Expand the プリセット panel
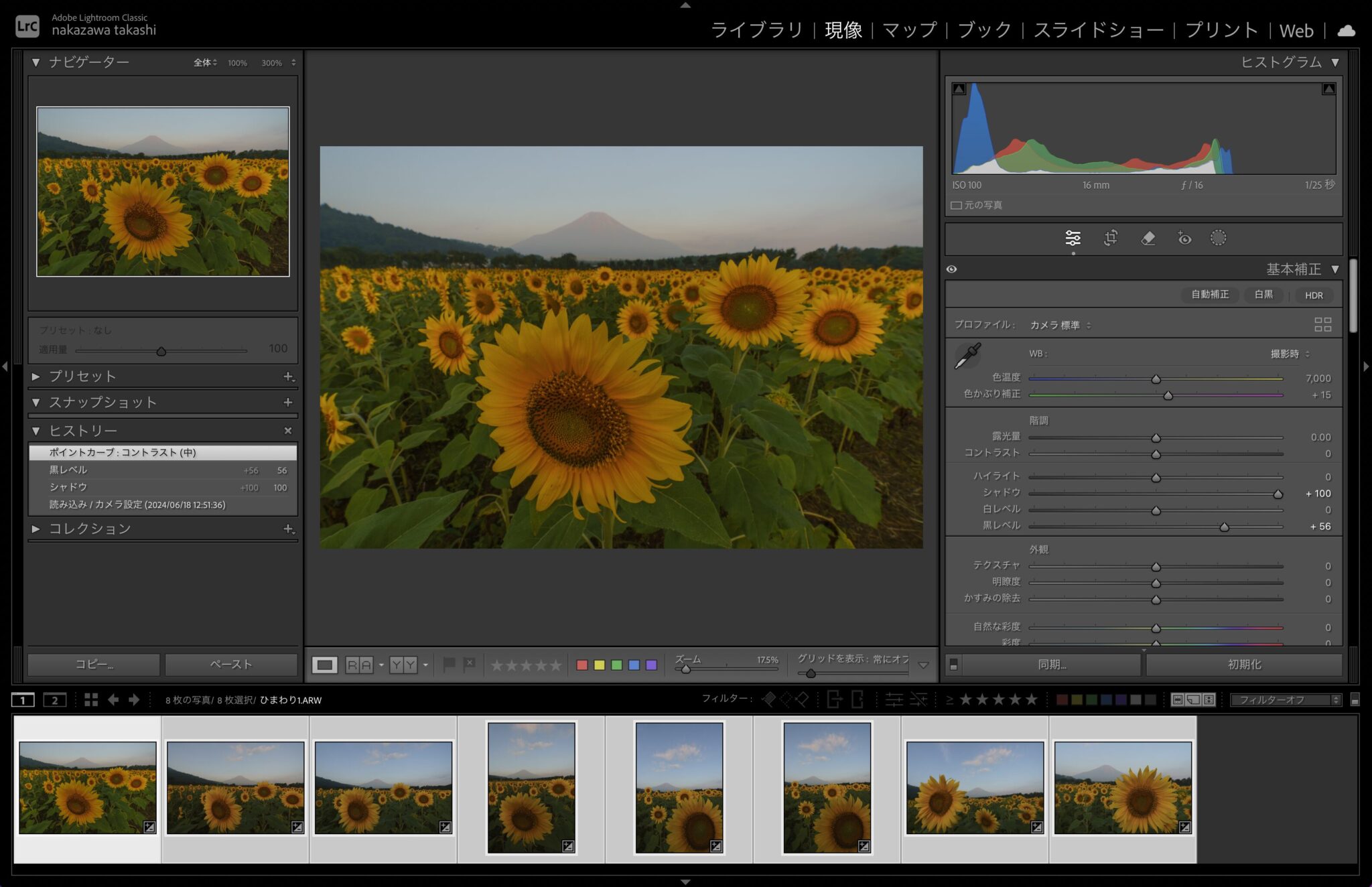Image resolution: width=1372 pixels, height=887 pixels. click(x=36, y=377)
